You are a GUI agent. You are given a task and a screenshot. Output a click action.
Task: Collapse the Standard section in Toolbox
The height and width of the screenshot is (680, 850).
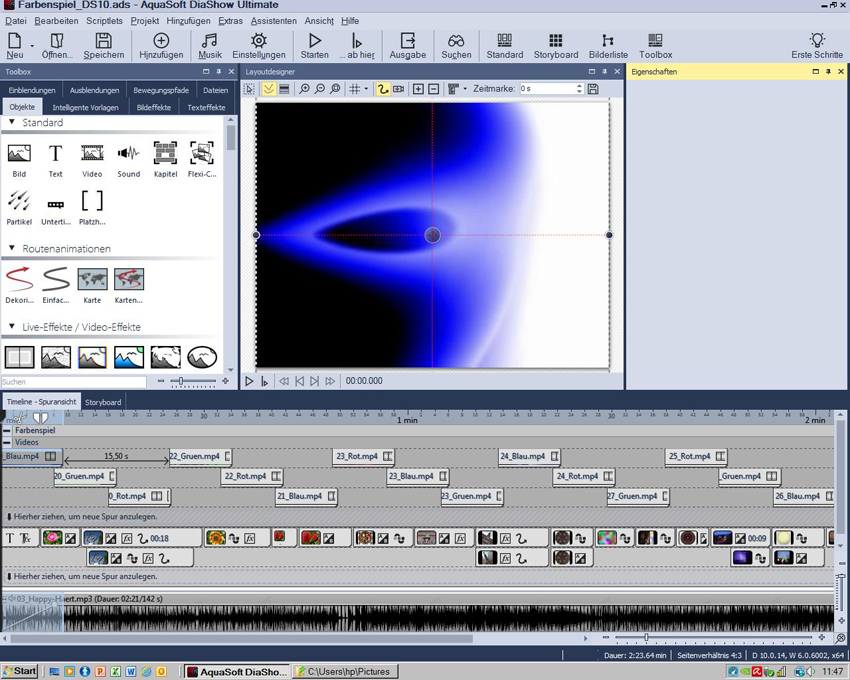click(12, 123)
